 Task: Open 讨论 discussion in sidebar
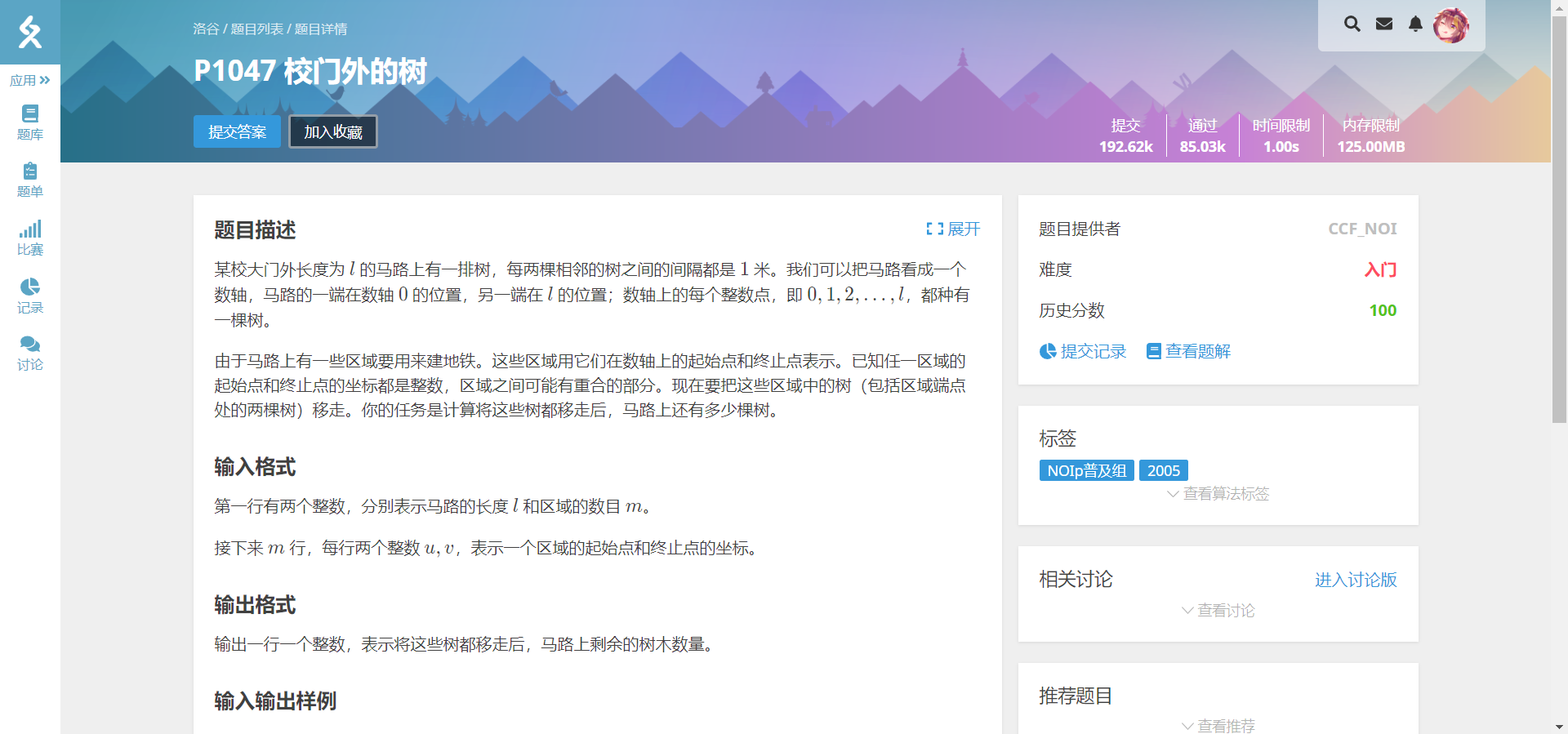click(x=30, y=353)
